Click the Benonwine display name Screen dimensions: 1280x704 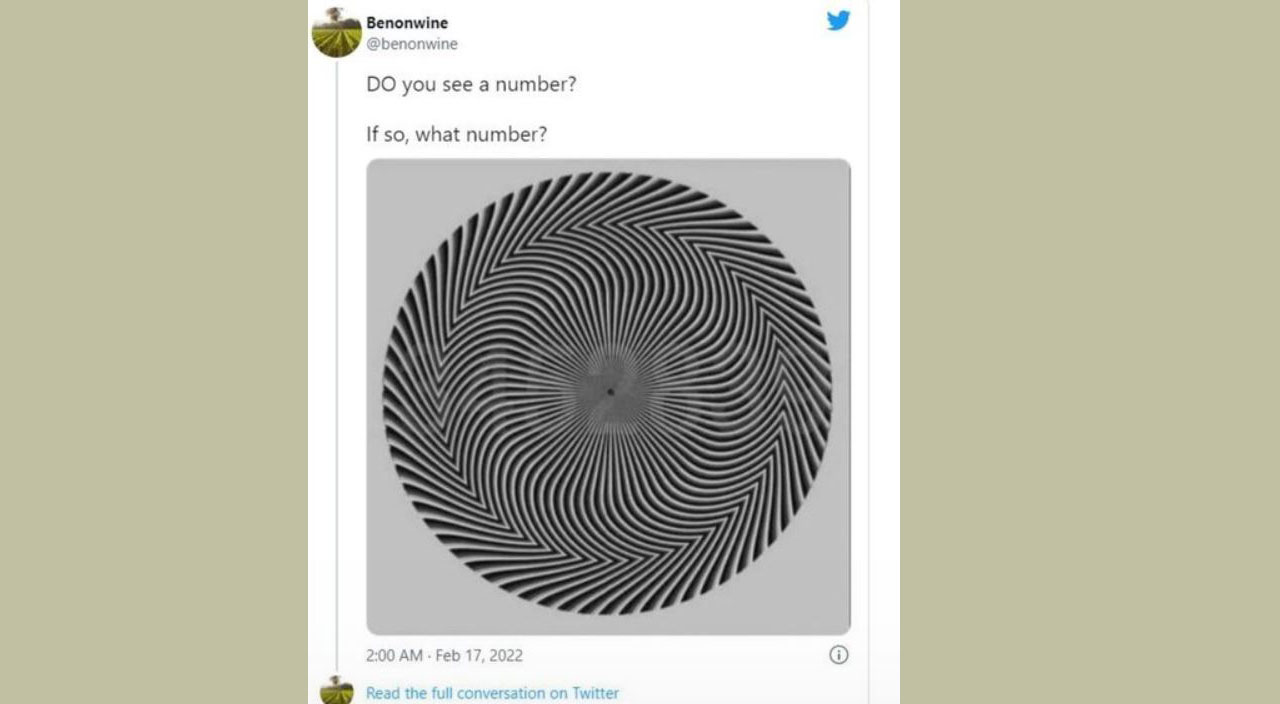coord(407,23)
